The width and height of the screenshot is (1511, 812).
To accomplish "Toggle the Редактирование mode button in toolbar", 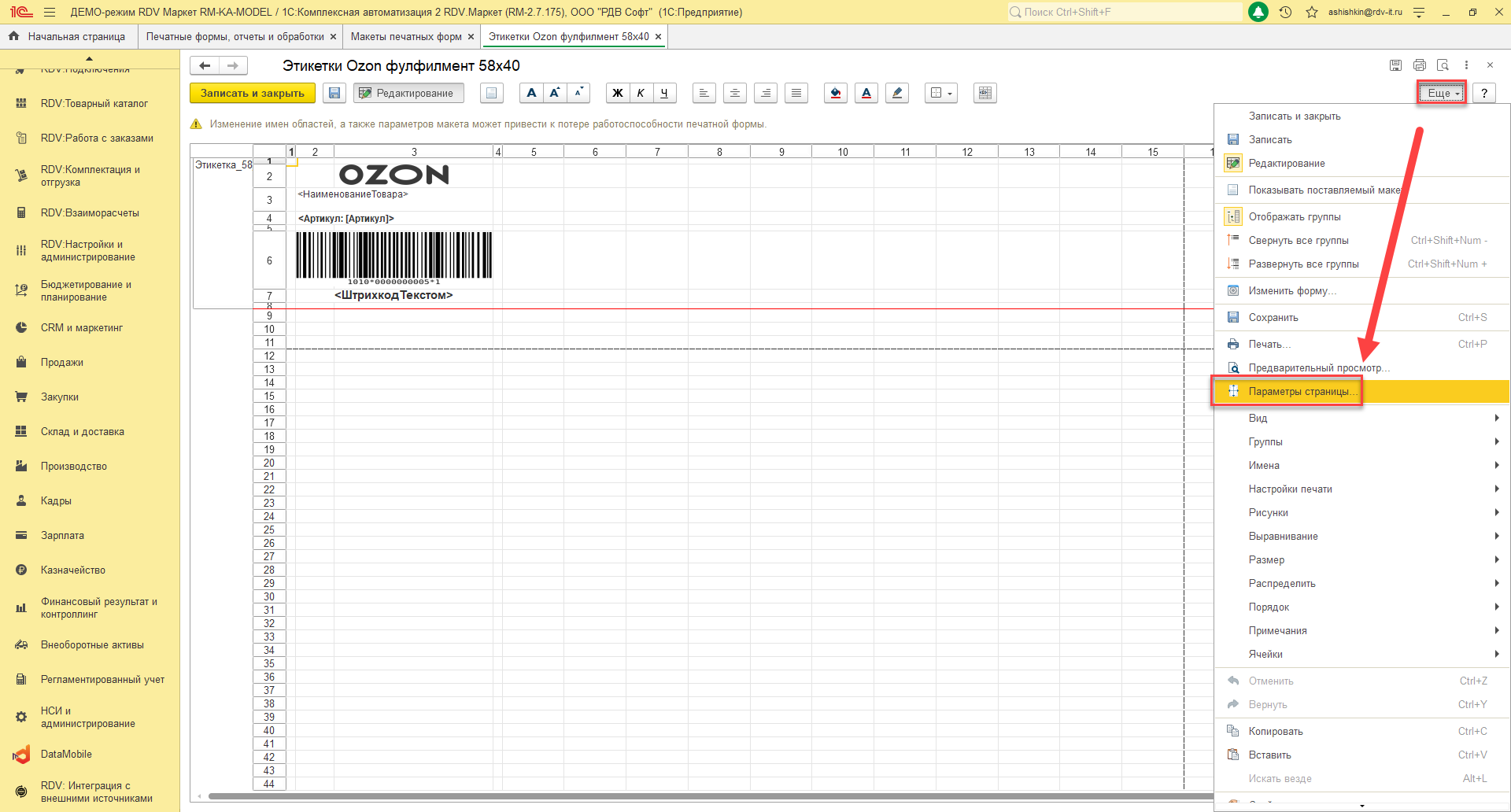I will pos(408,93).
